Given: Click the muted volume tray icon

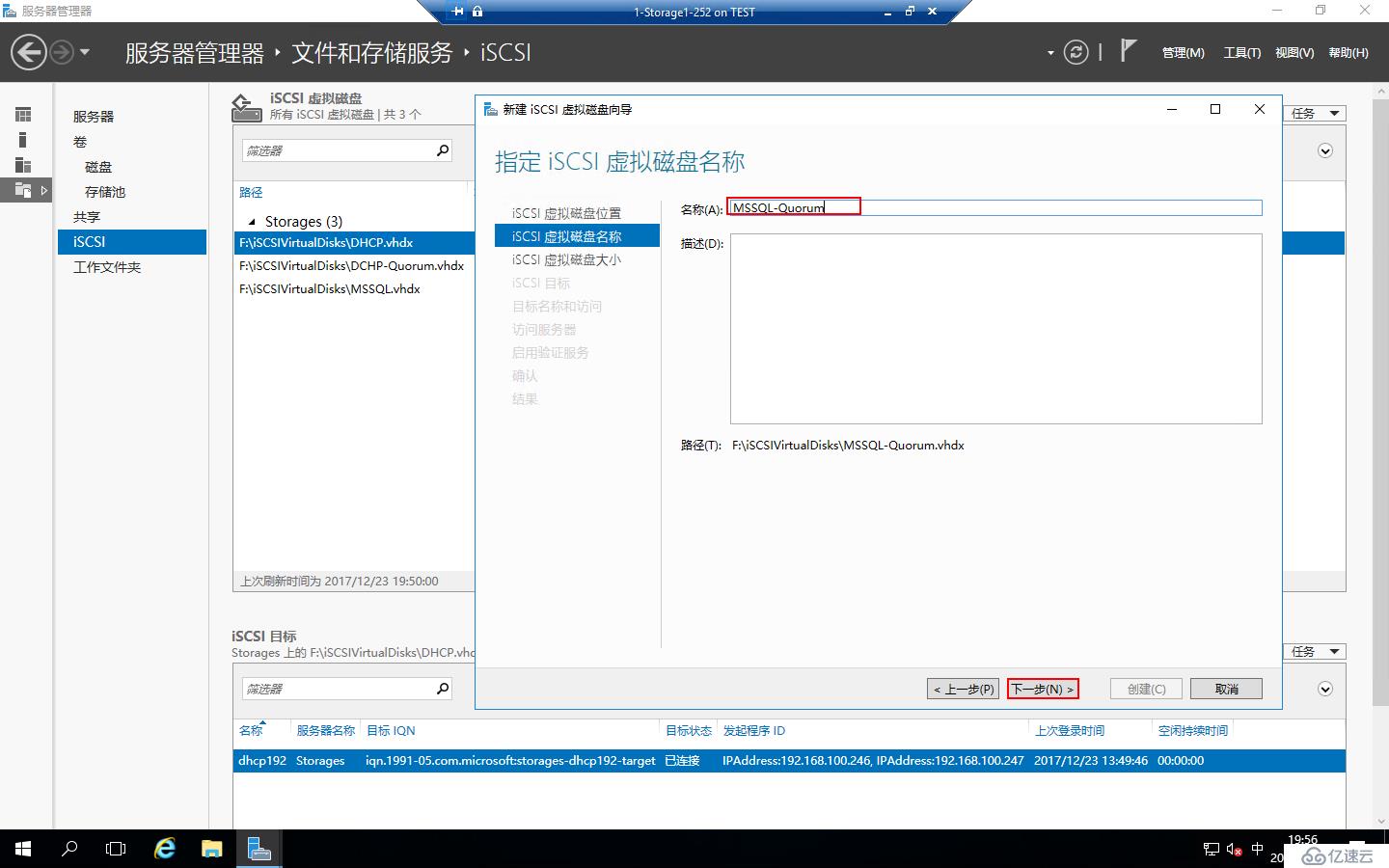Looking at the screenshot, I should tap(1234, 850).
